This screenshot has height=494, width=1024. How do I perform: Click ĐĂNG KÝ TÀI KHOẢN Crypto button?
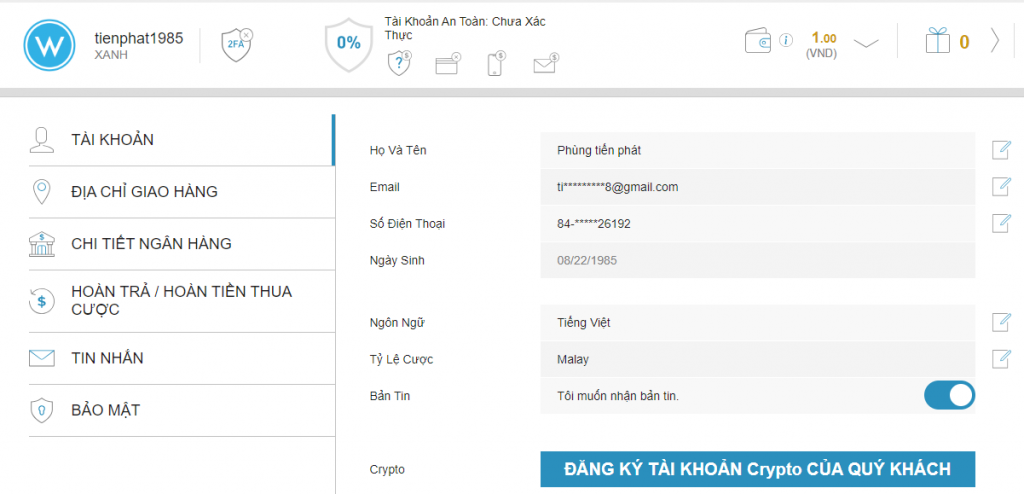pyautogui.click(x=758, y=469)
